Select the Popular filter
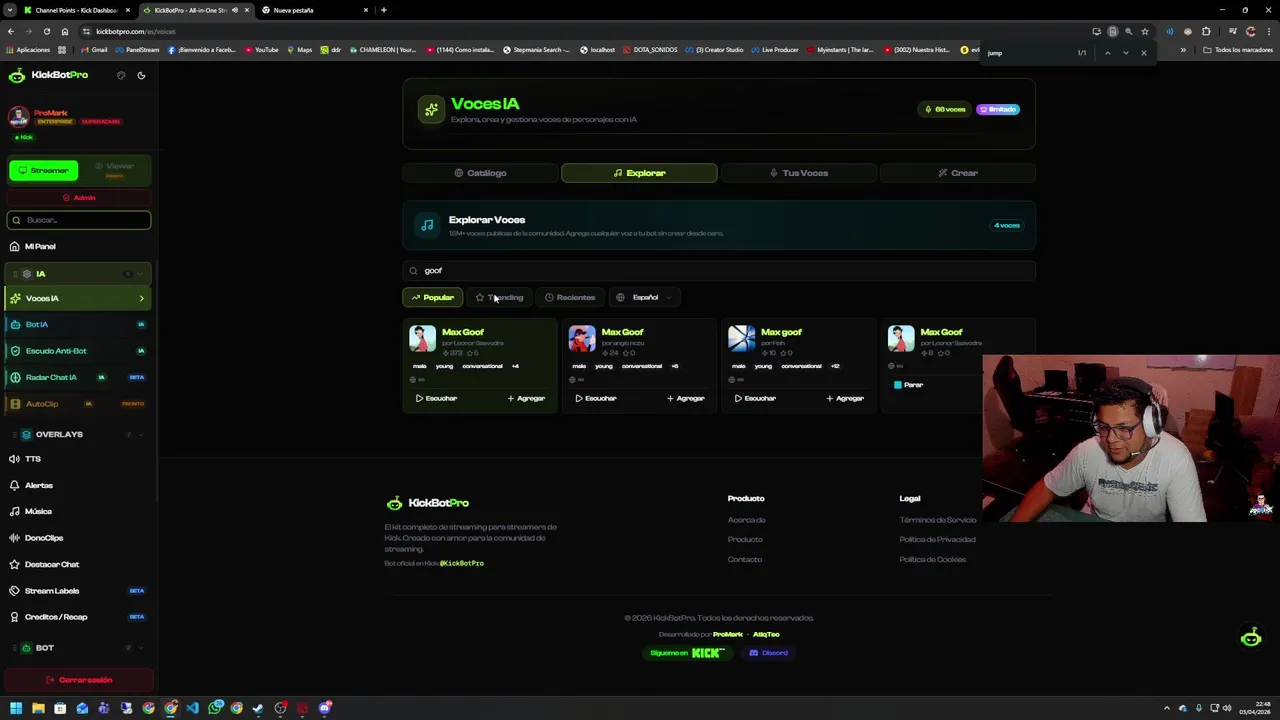 432,297
